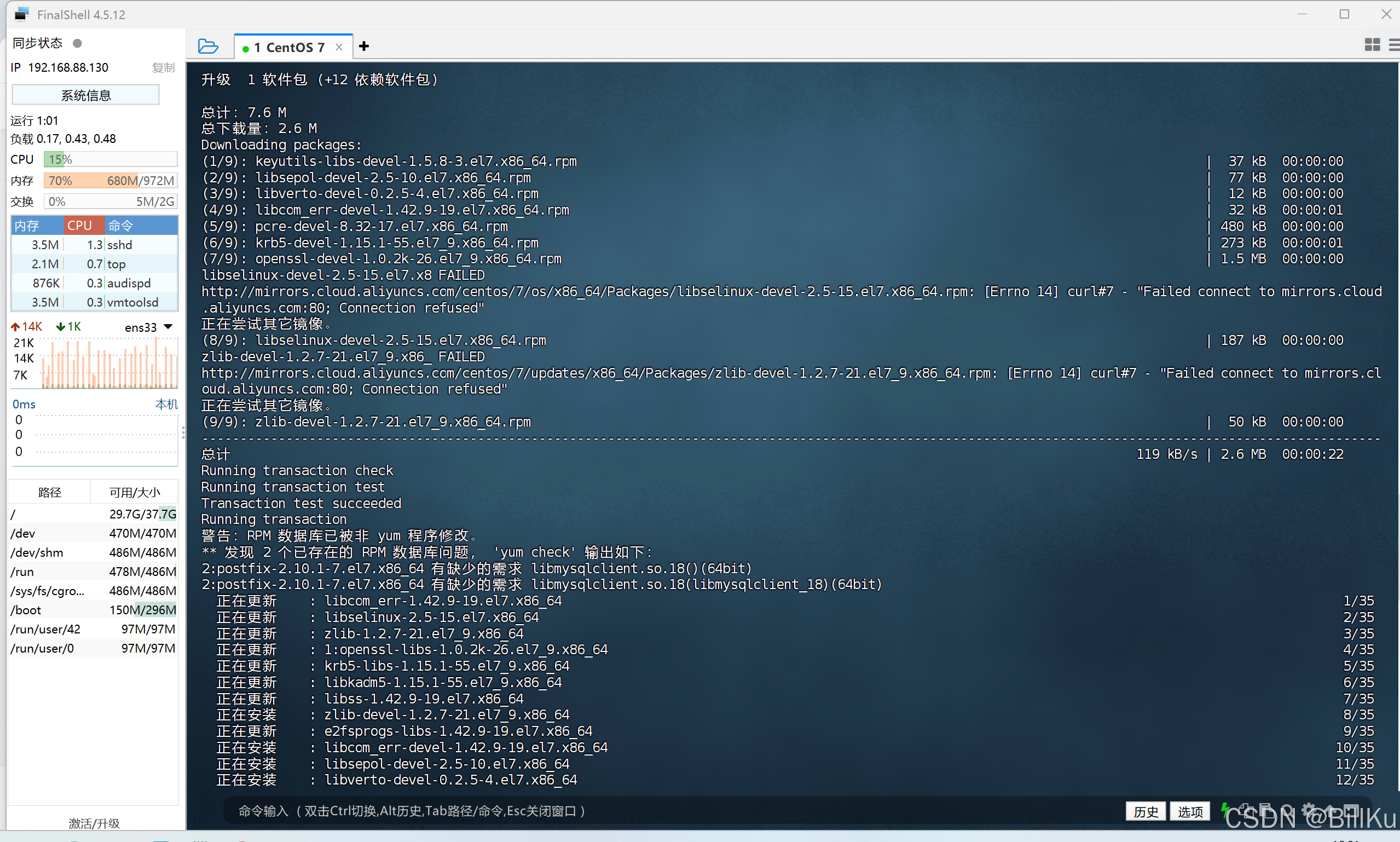The width and height of the screenshot is (1400, 842).
Task: Select the /dev/shm disk row
Action: point(94,552)
